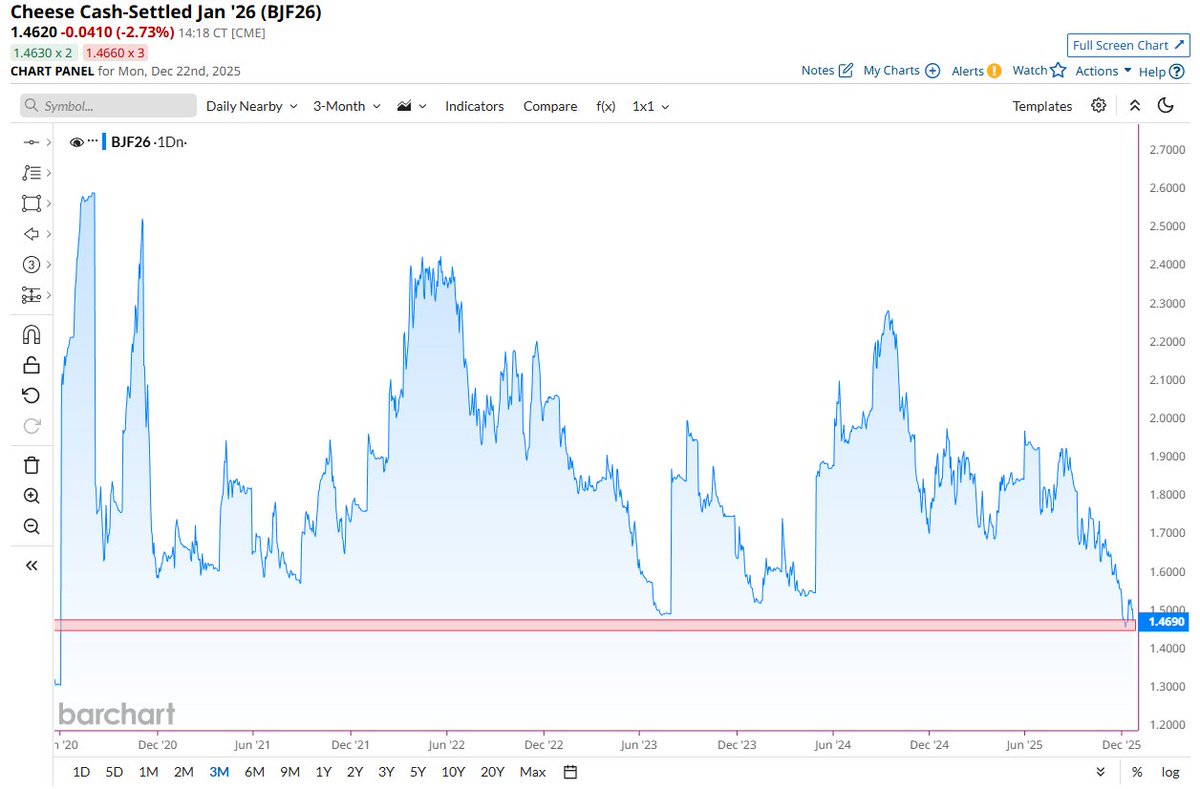Open Alerts
Image resolution: width=1200 pixels, height=789 pixels.
click(976, 71)
